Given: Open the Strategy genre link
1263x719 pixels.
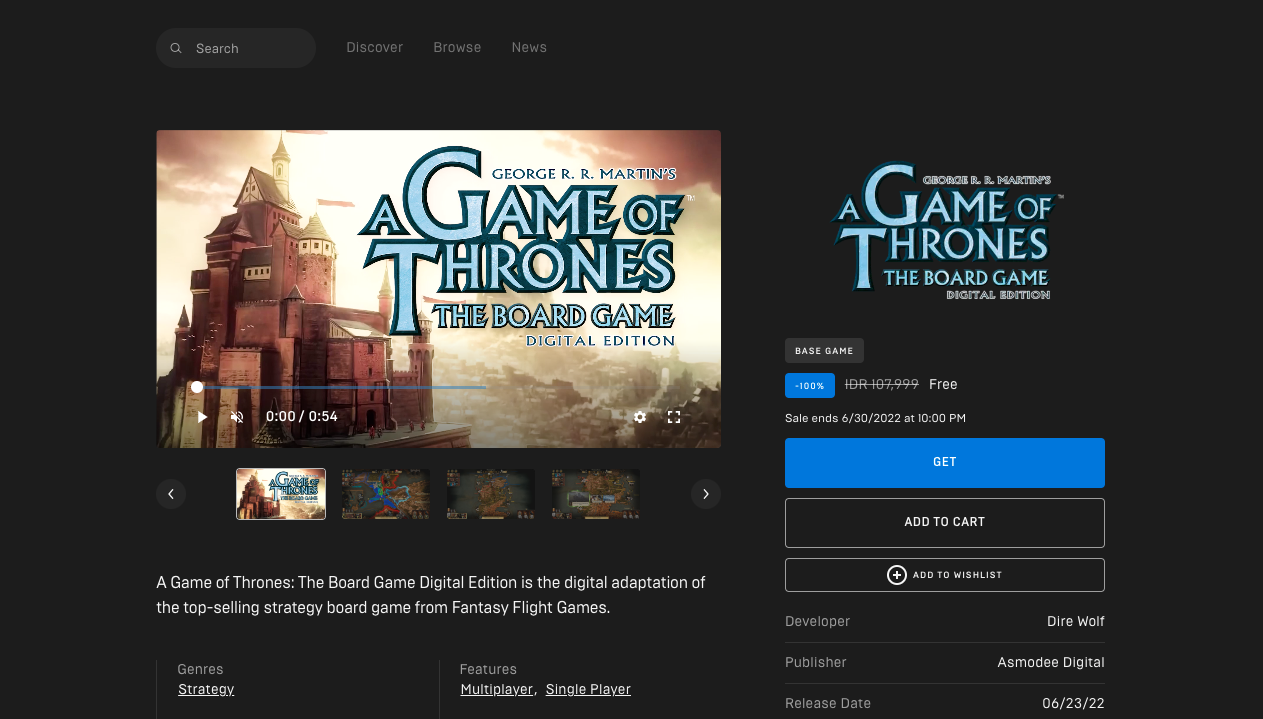Looking at the screenshot, I should point(206,689).
